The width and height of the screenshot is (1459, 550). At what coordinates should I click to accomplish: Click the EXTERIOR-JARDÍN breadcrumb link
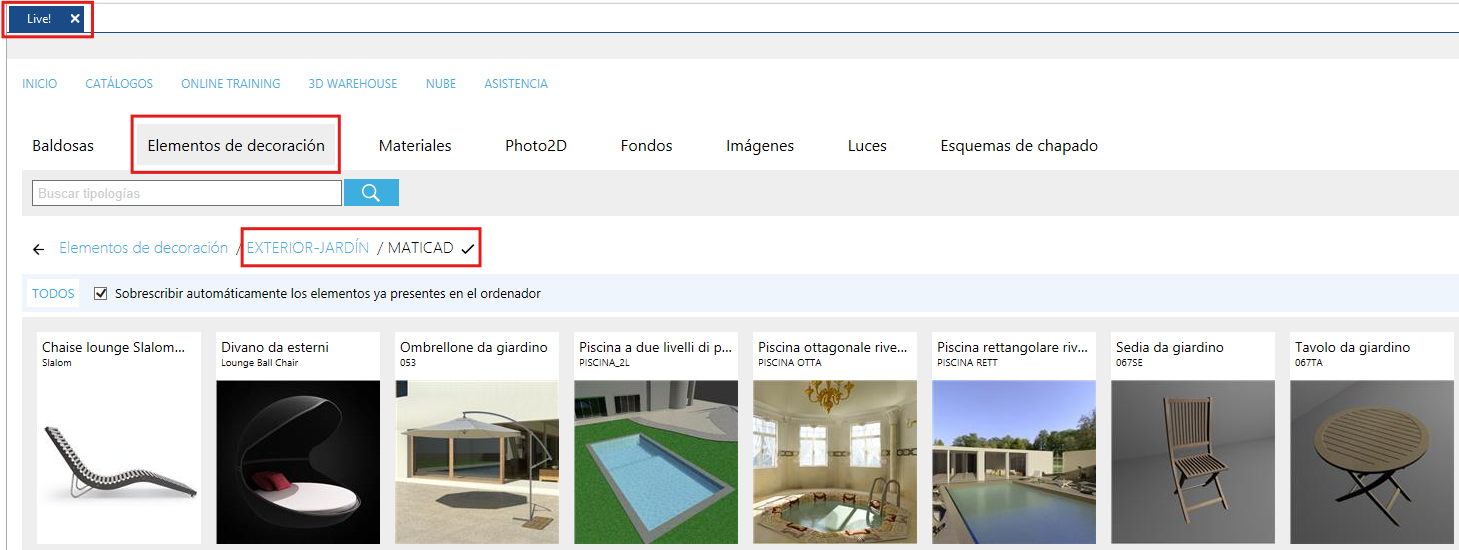click(308, 248)
